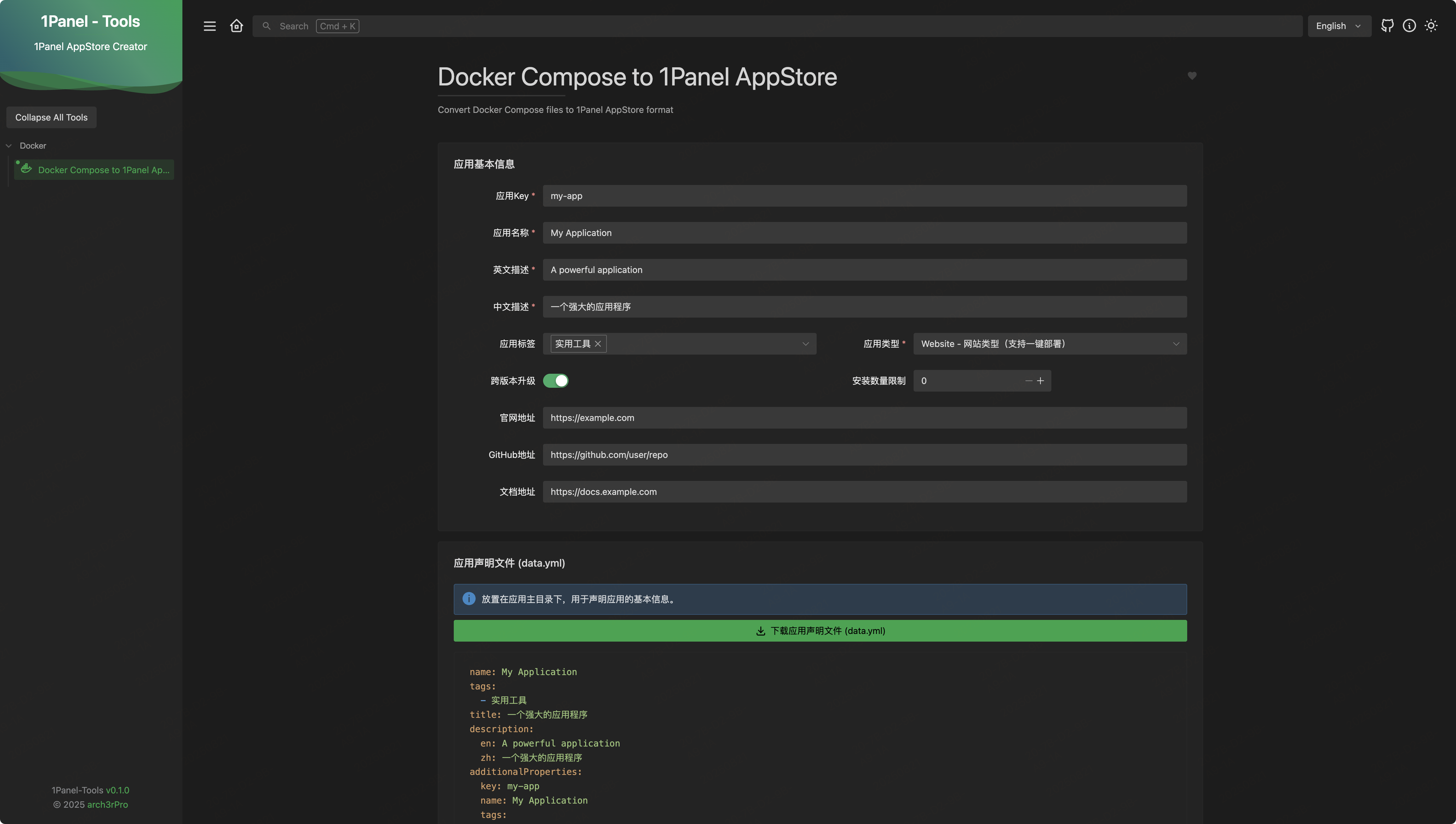Toggle light/dark theme sun icon

(x=1431, y=26)
